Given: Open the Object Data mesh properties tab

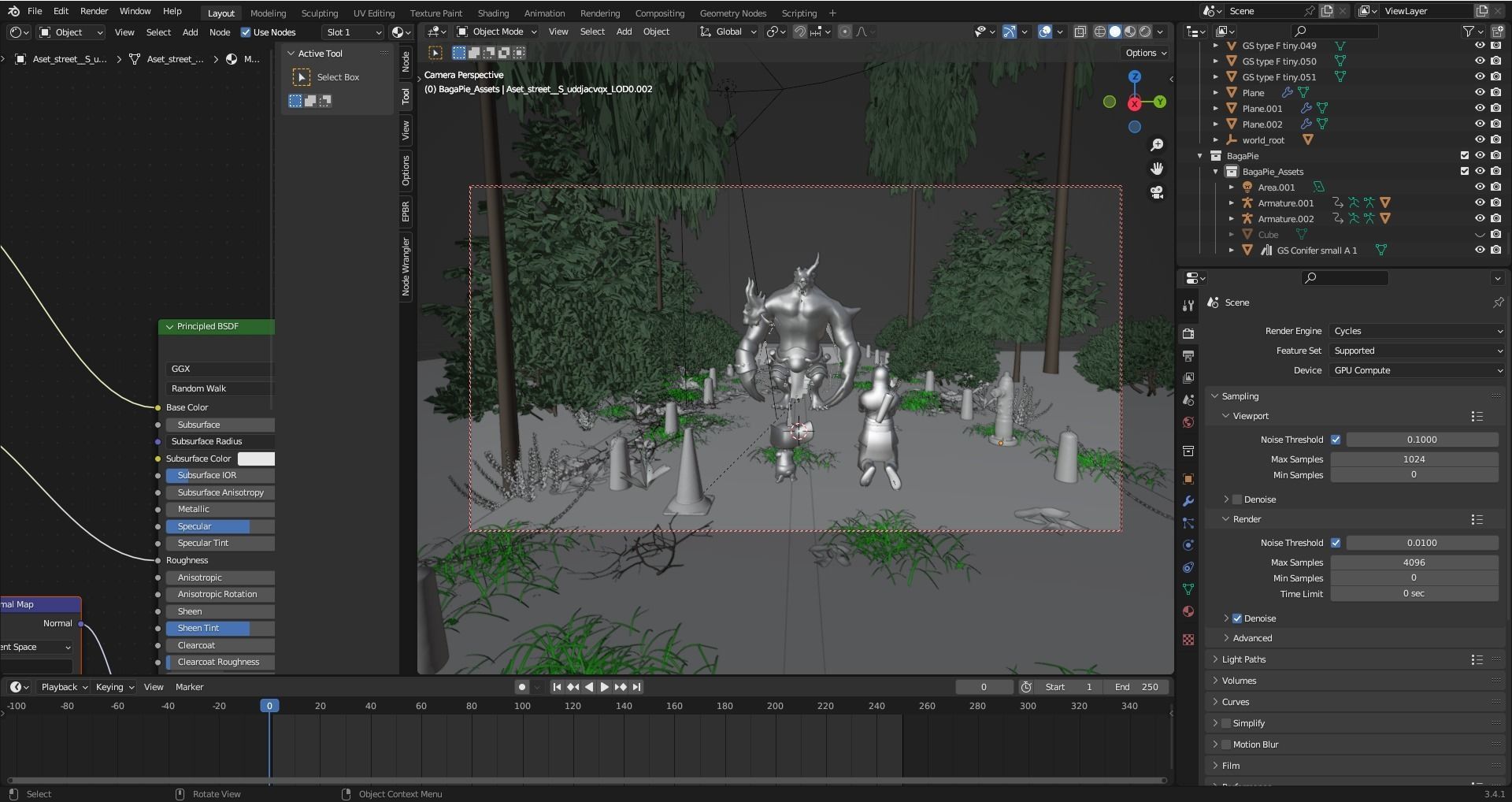Looking at the screenshot, I should pos(1188,589).
